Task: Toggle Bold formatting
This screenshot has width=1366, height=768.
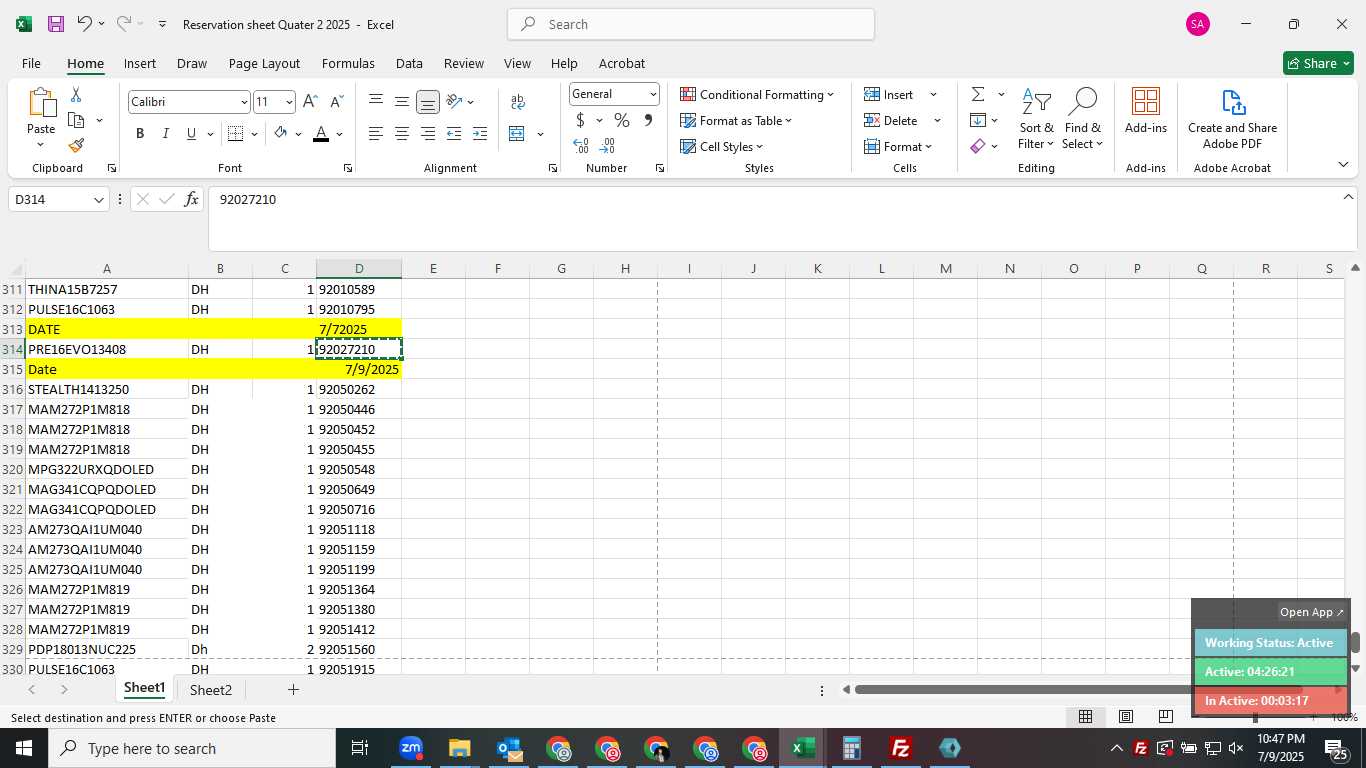Action: pyautogui.click(x=140, y=133)
